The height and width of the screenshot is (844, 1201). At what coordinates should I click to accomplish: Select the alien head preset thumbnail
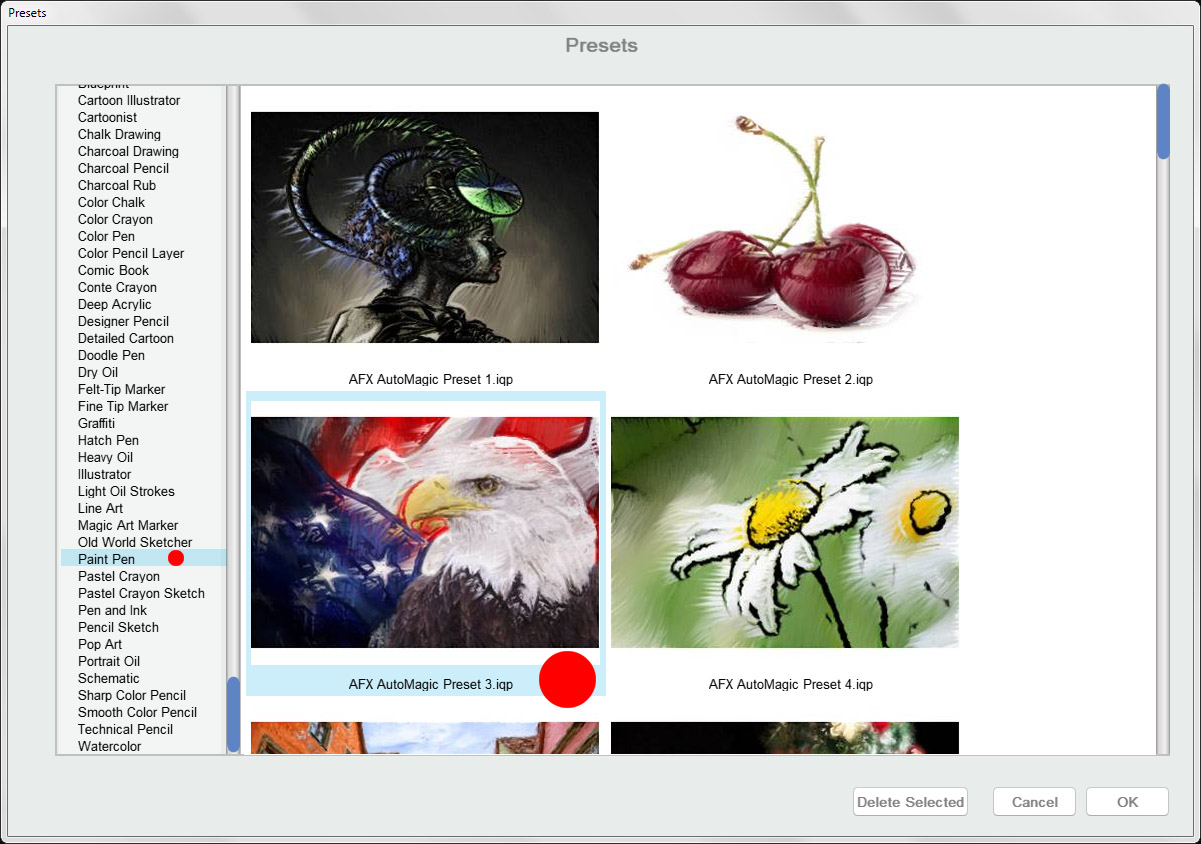click(425, 227)
